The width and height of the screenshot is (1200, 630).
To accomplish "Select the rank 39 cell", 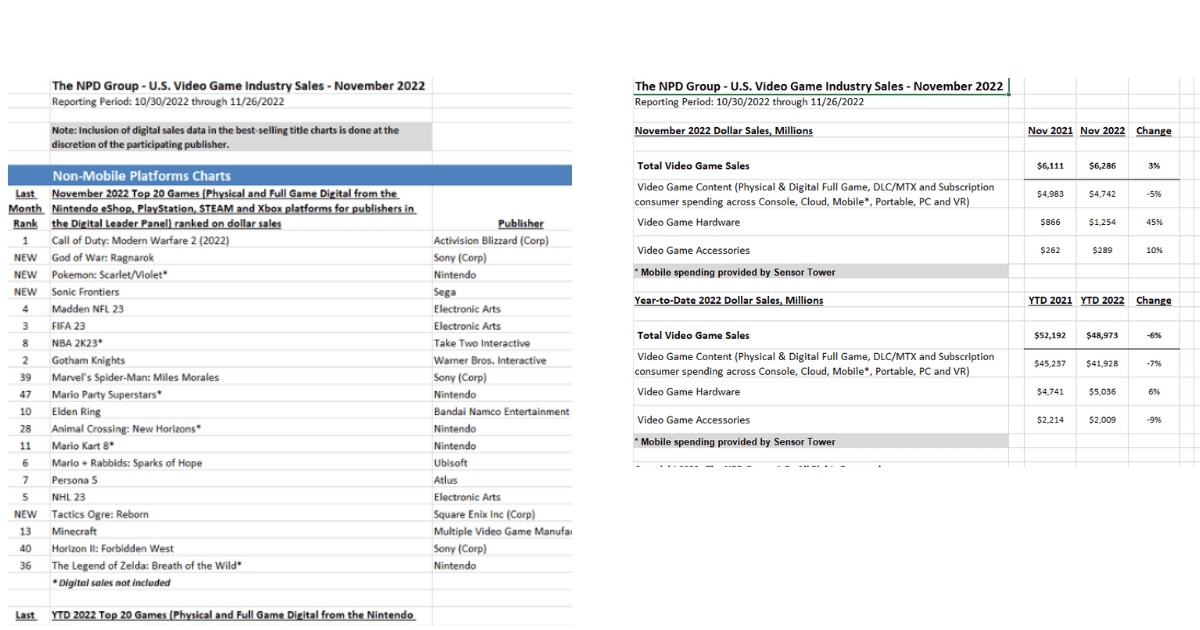I will coord(25,377).
